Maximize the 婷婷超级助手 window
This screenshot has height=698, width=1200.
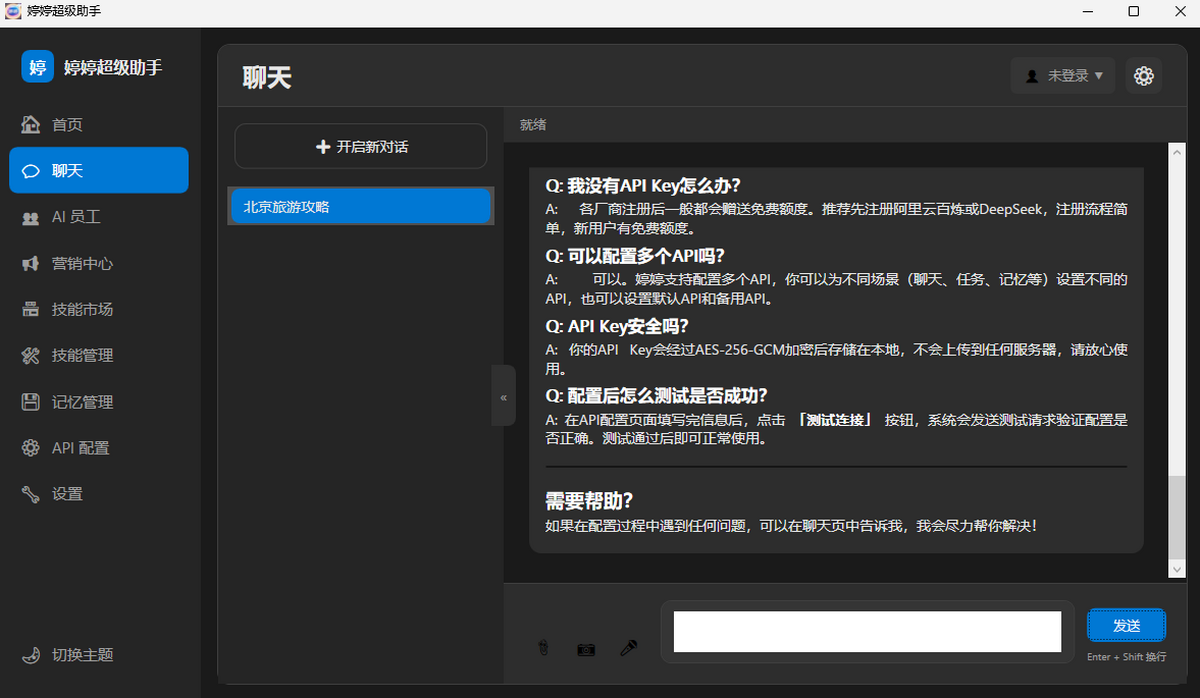coord(1133,12)
